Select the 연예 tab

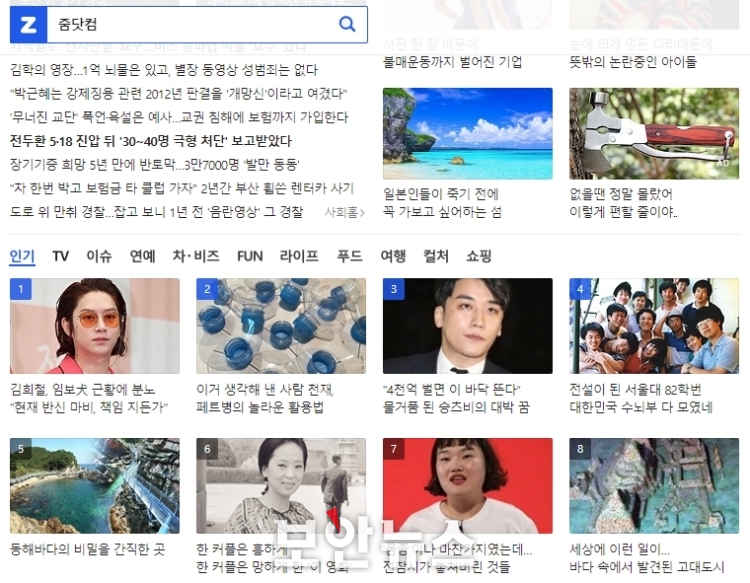click(143, 256)
